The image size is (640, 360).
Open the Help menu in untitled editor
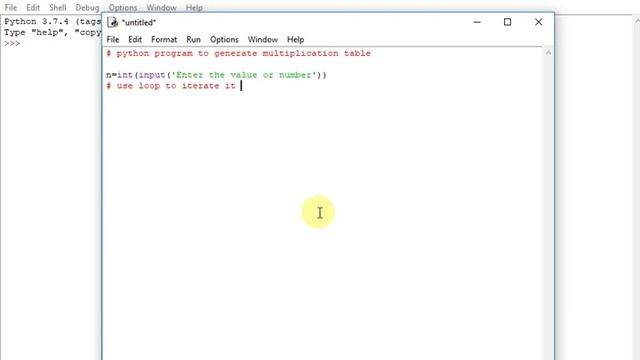[296, 40]
